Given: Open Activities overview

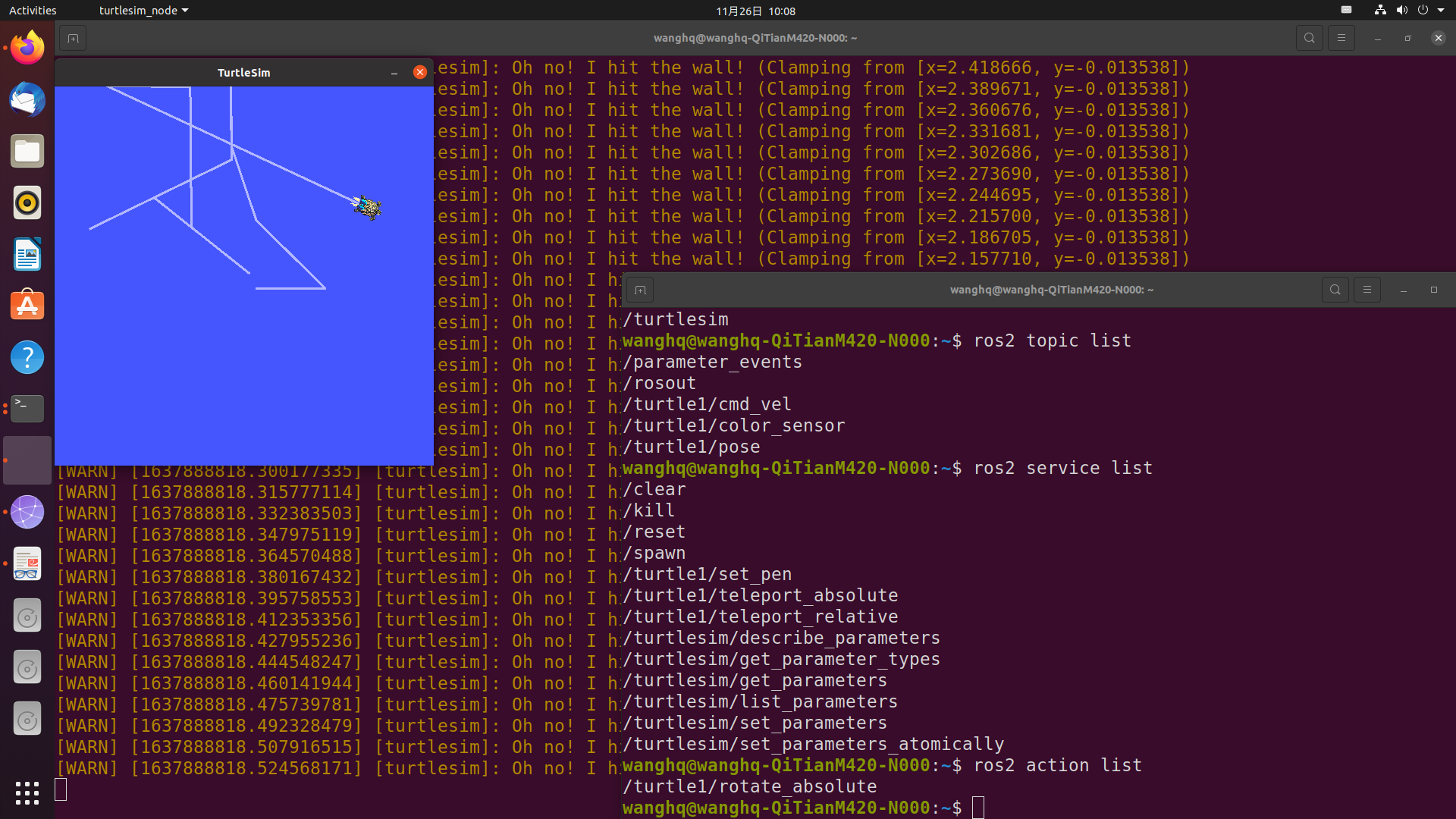Looking at the screenshot, I should click(x=33, y=11).
